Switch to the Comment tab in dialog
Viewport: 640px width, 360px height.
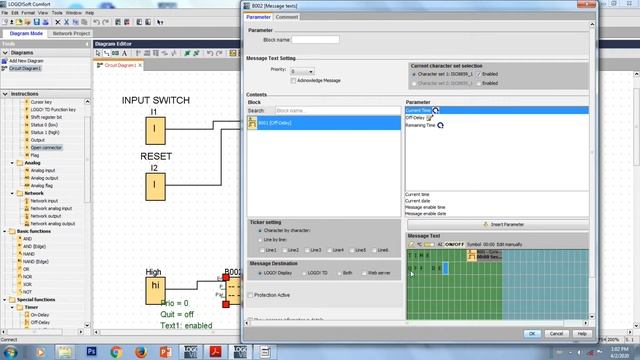pos(287,17)
